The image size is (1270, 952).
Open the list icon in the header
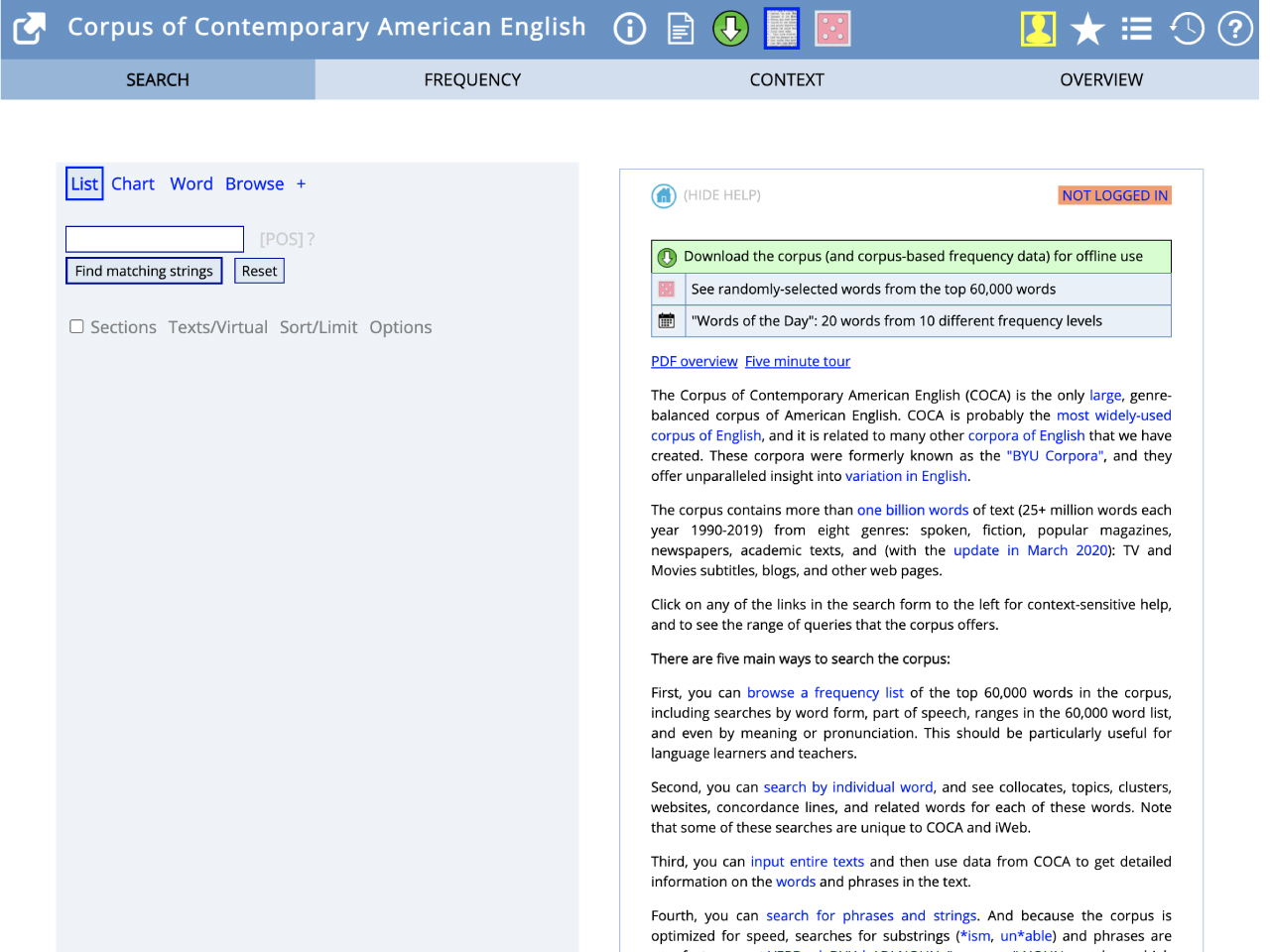pyautogui.click(x=1137, y=29)
